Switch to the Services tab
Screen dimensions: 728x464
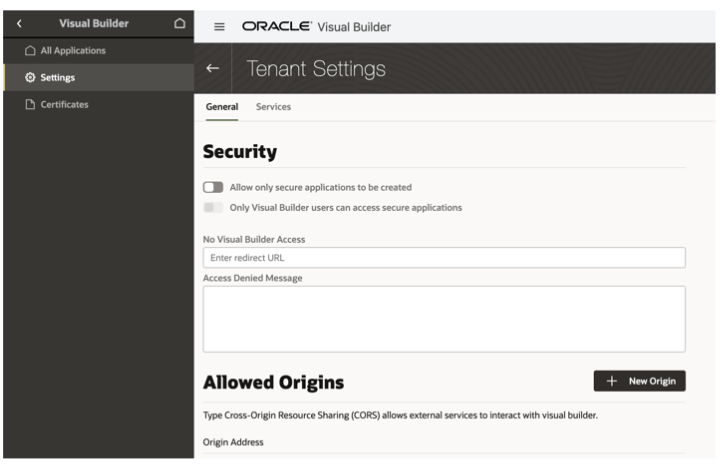click(x=273, y=107)
